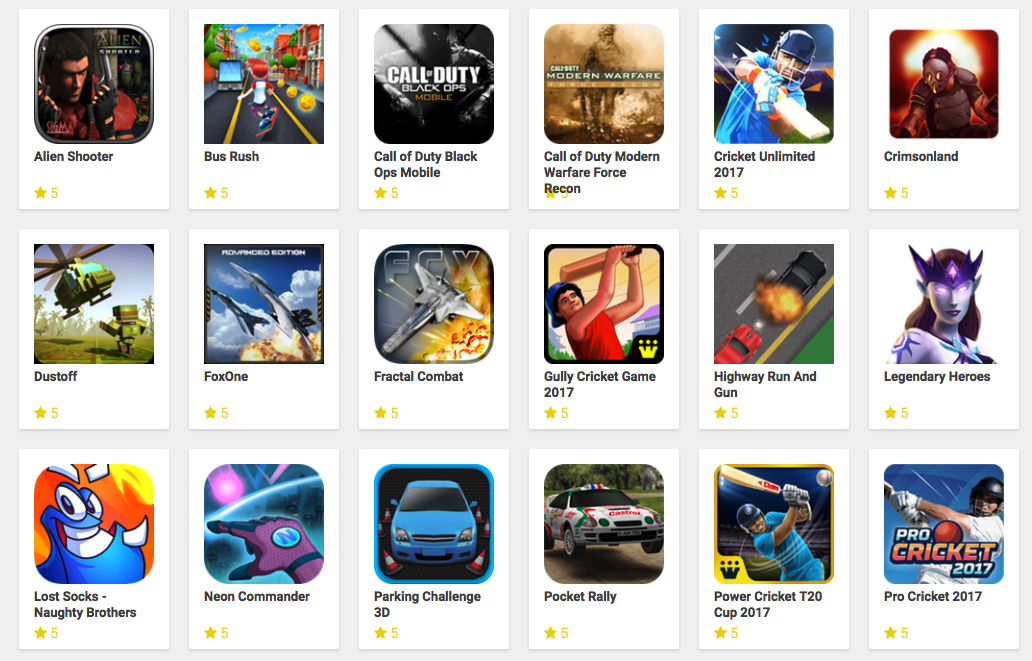Screen dimensions: 1032x661
Task: Open the Dustoff helicopter game icon
Action: (x=93, y=304)
